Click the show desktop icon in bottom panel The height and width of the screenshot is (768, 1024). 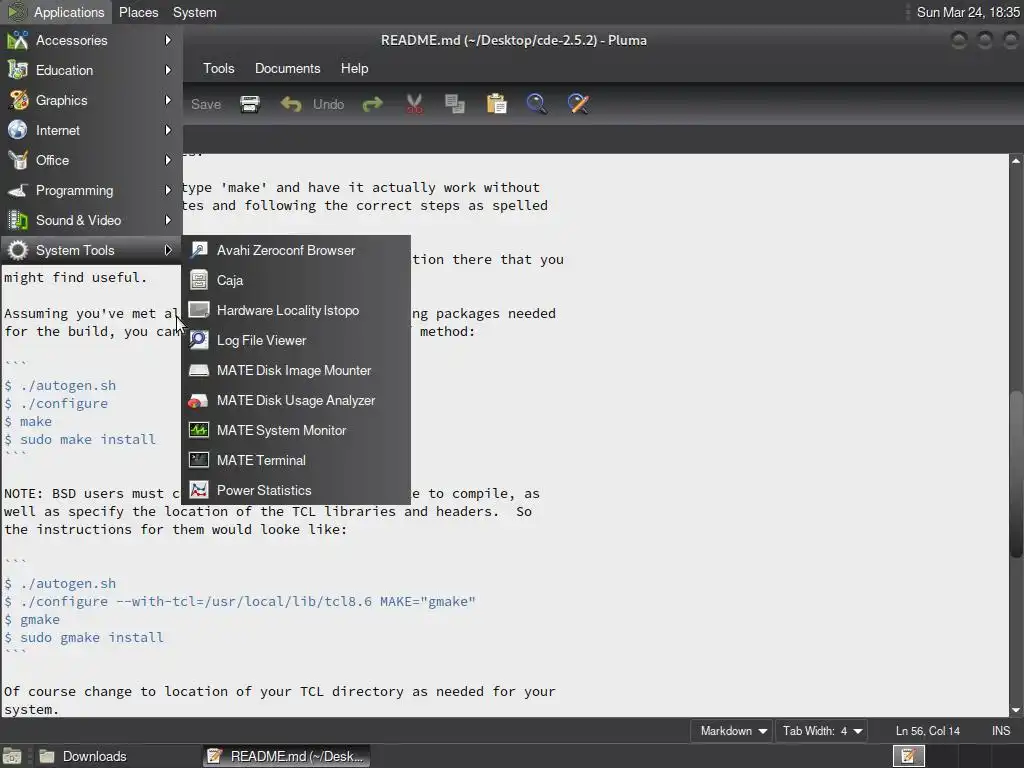11,756
